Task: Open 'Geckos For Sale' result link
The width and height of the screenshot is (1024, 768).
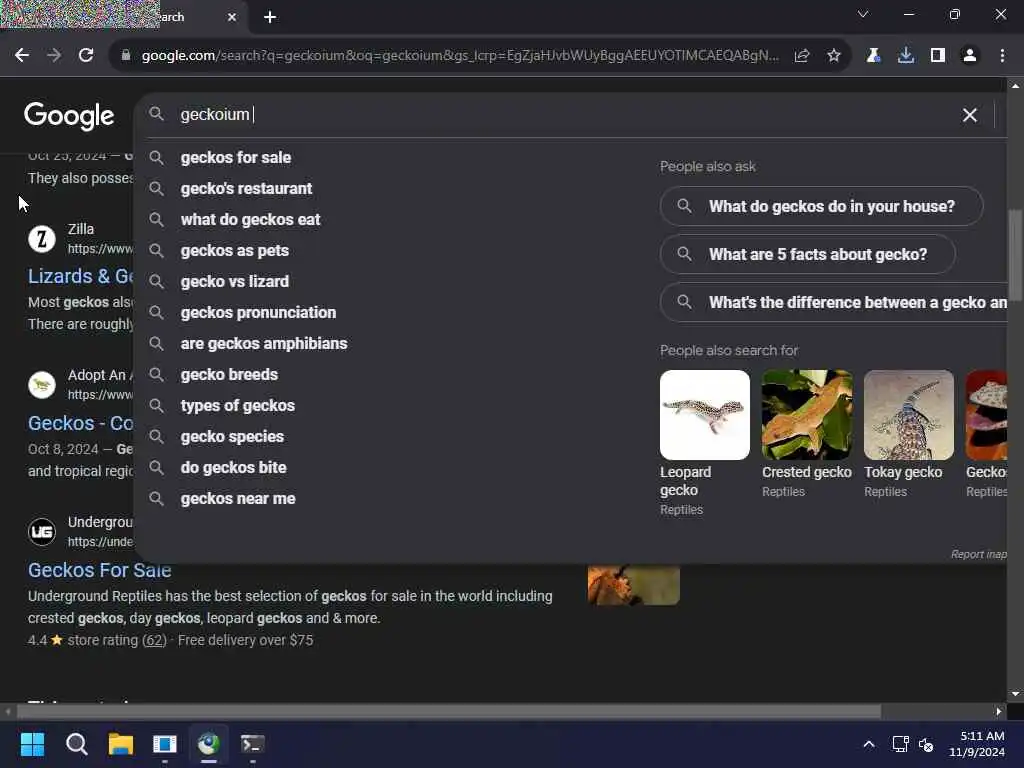Action: pyautogui.click(x=99, y=571)
